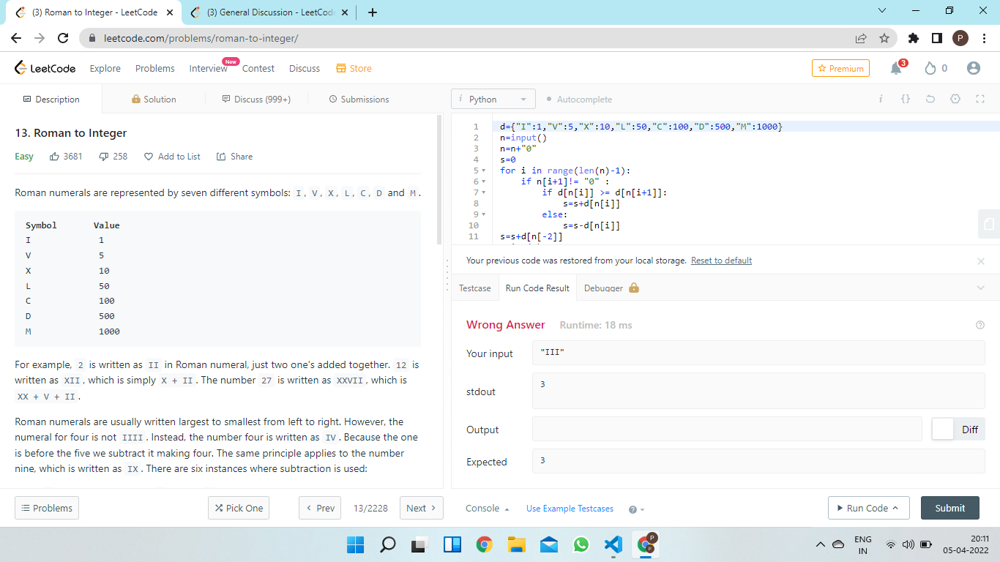Switch to the Solution tab
The height and width of the screenshot is (562, 1000).
154,99
